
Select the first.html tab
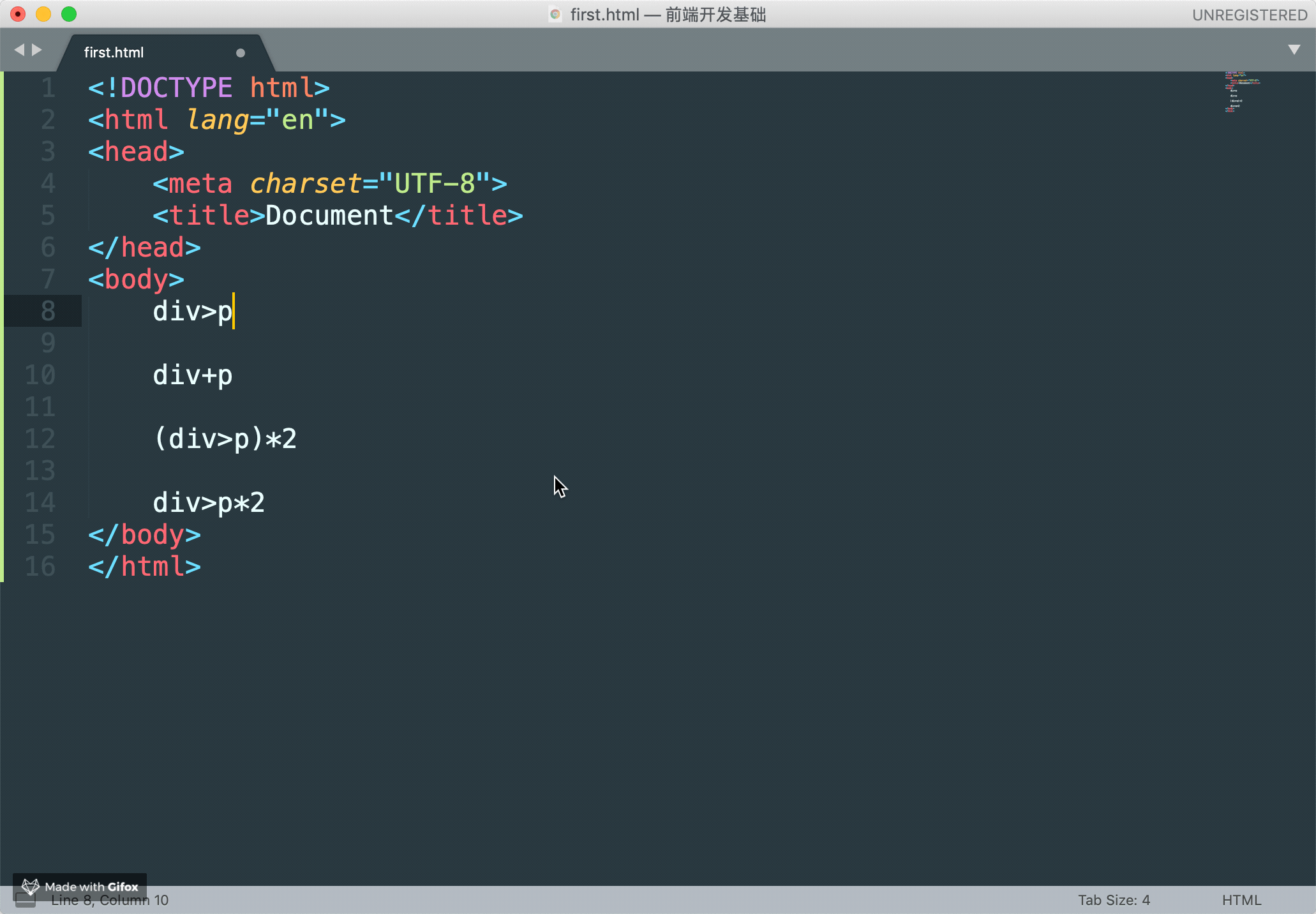click(114, 53)
